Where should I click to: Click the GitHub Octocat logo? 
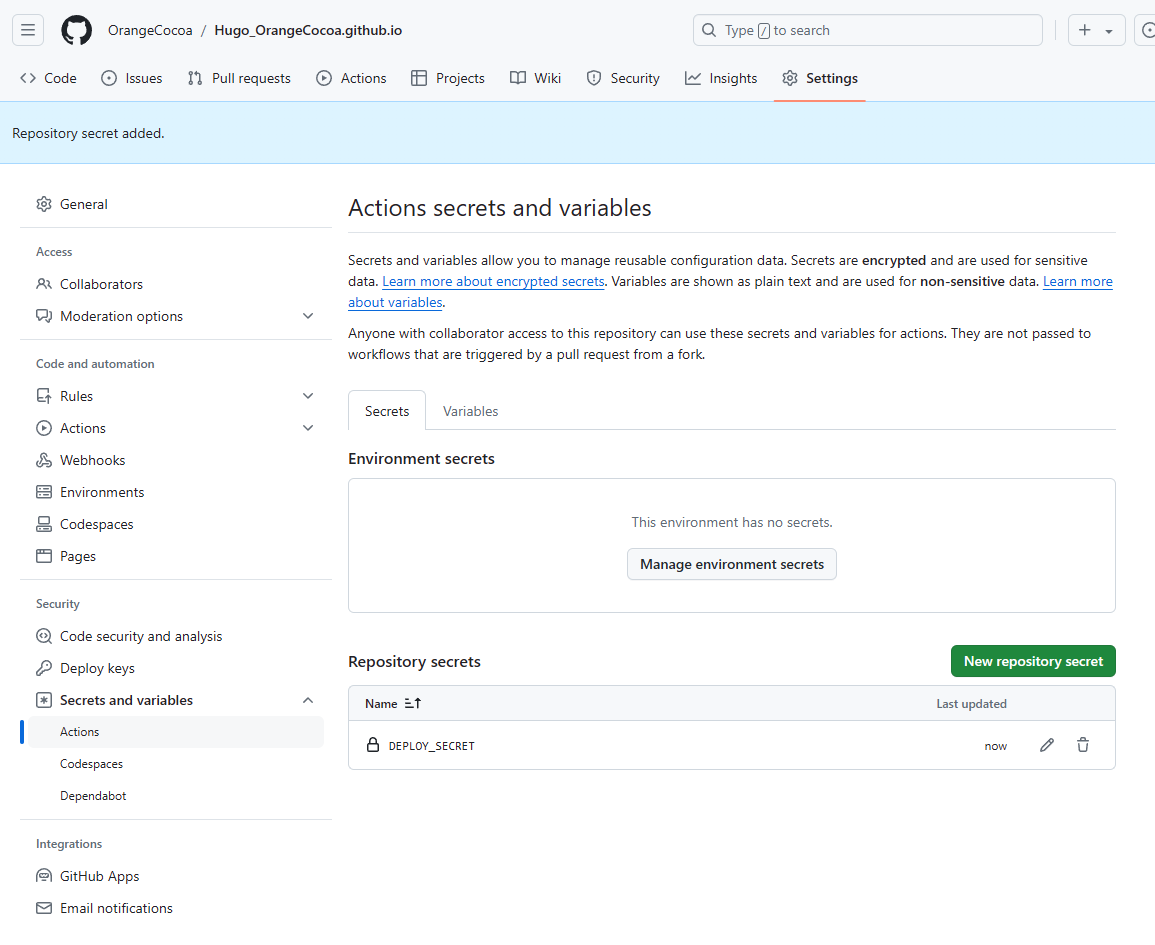(77, 30)
